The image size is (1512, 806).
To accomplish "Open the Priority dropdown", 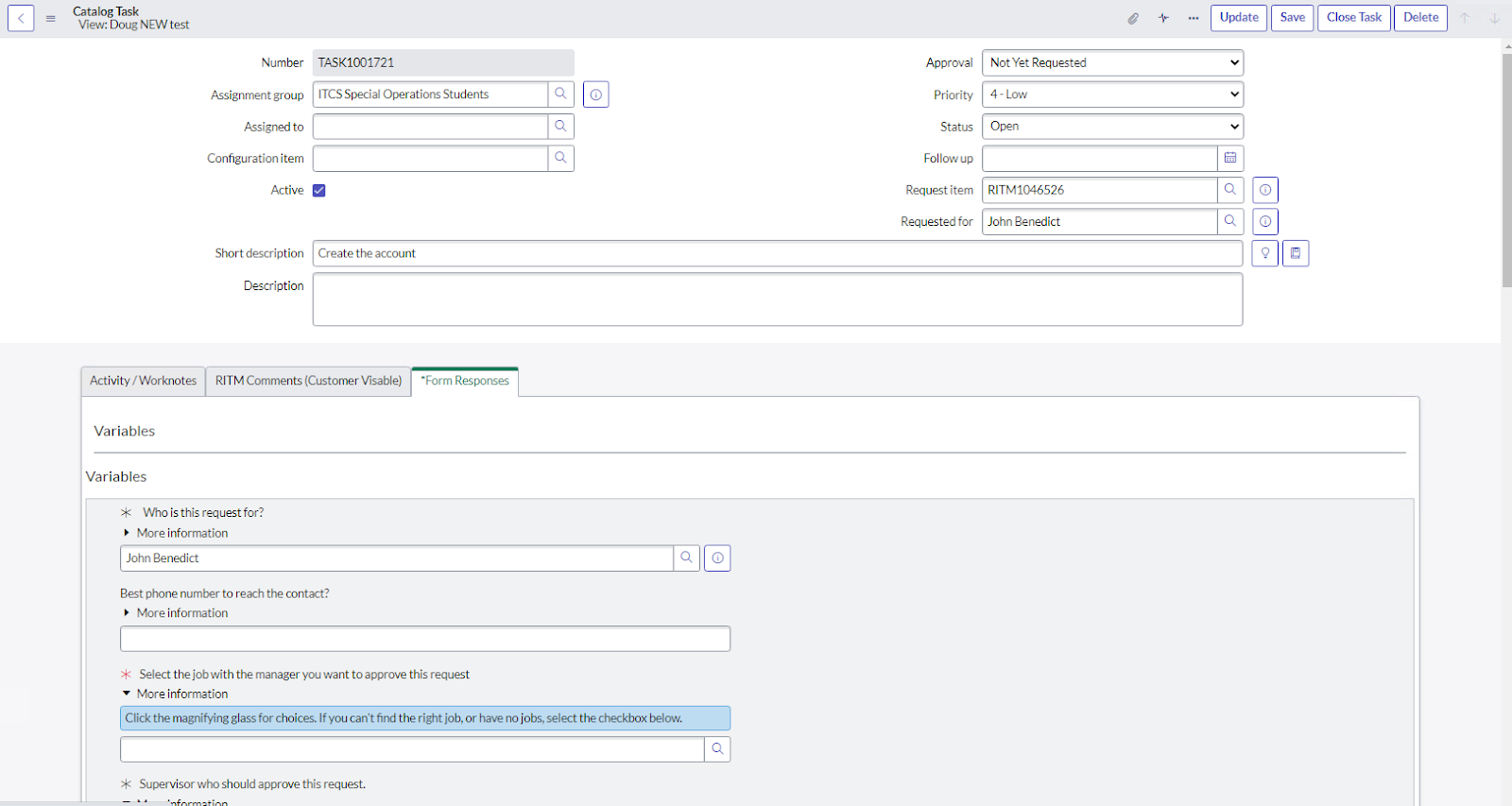I will pos(1112,94).
